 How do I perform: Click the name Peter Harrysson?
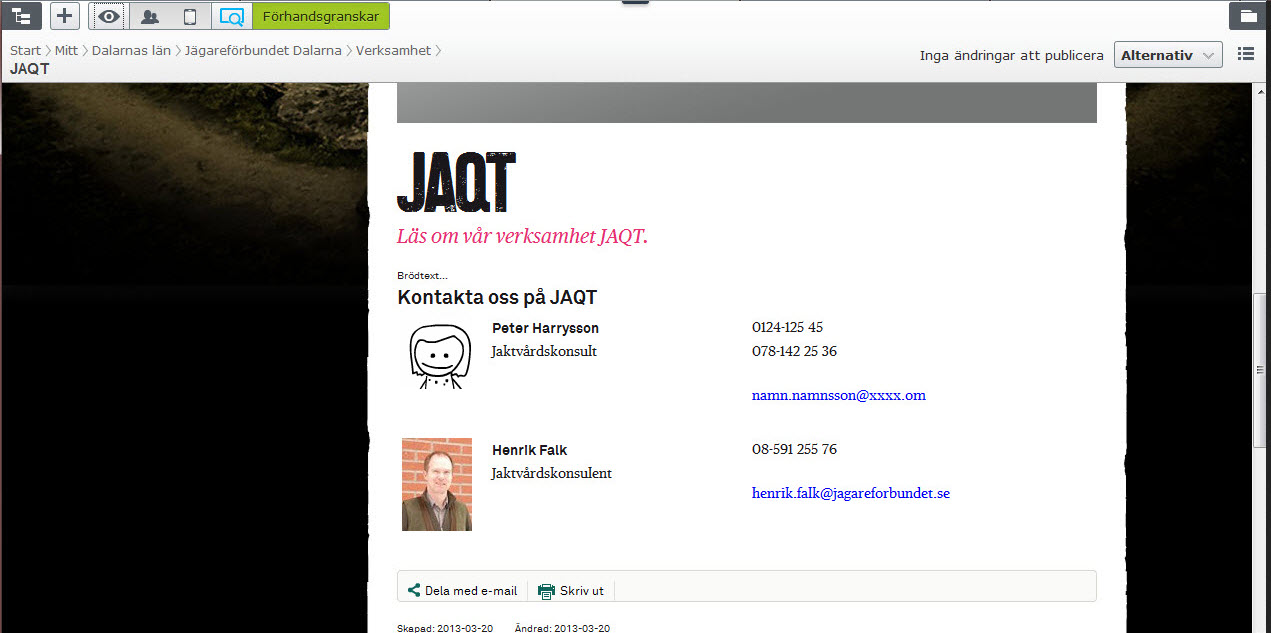tap(545, 328)
